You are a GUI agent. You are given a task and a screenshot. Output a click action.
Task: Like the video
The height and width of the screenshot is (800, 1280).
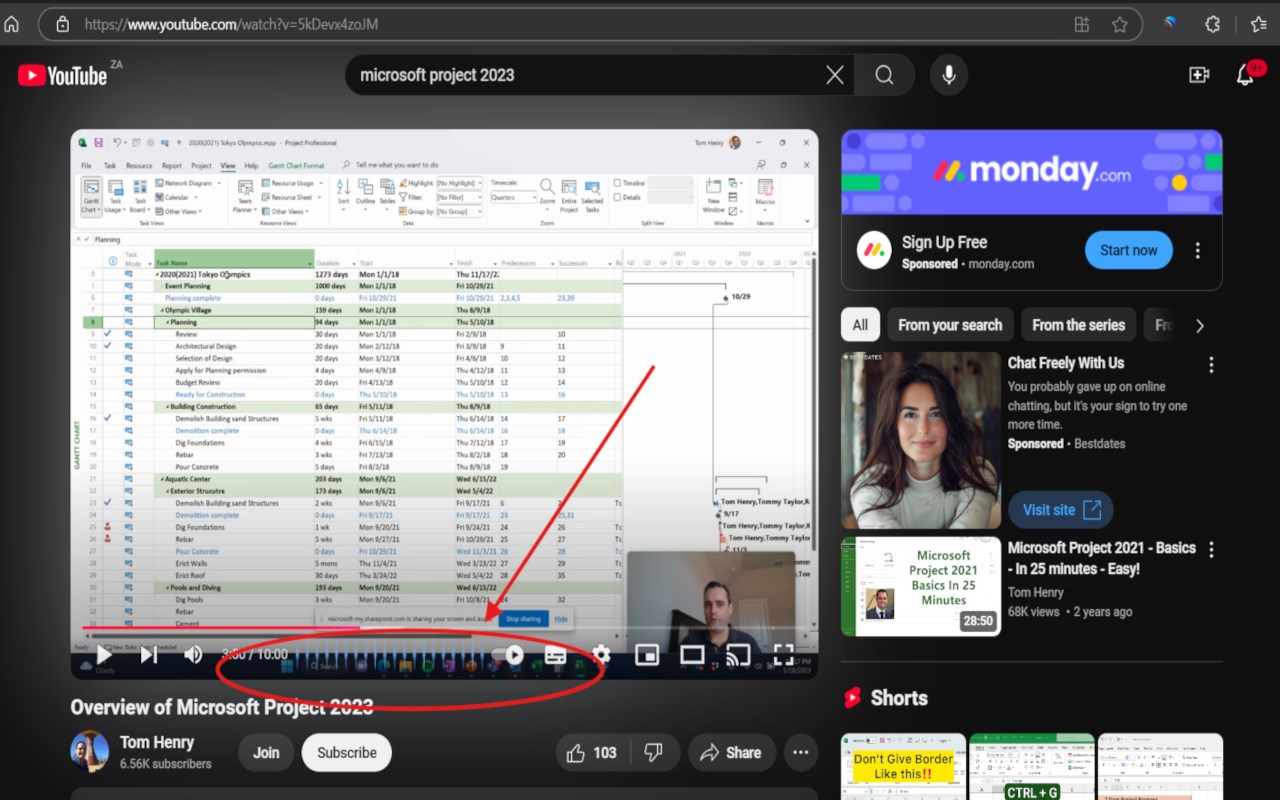591,753
